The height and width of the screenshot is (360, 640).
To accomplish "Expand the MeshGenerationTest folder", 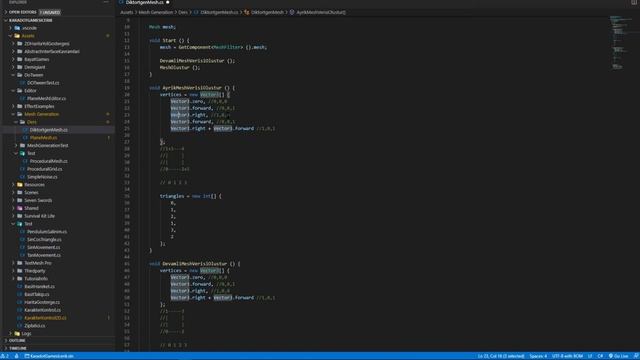I will click(47, 146).
